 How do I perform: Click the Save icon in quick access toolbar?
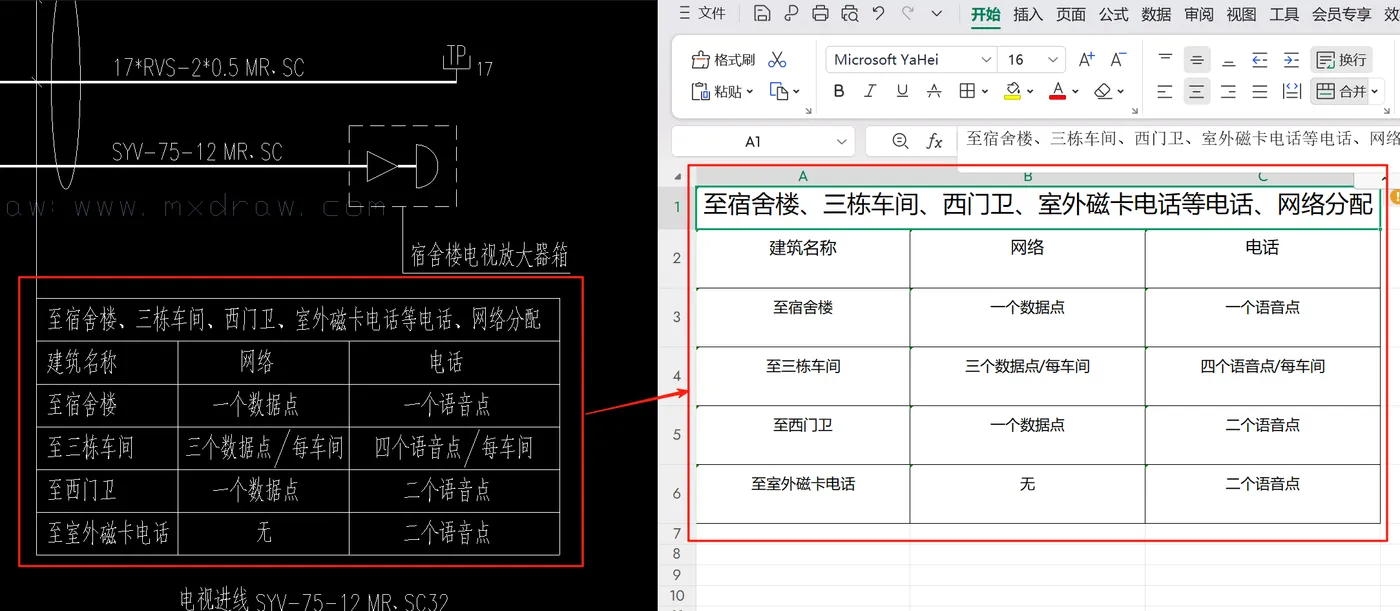pyautogui.click(x=762, y=14)
